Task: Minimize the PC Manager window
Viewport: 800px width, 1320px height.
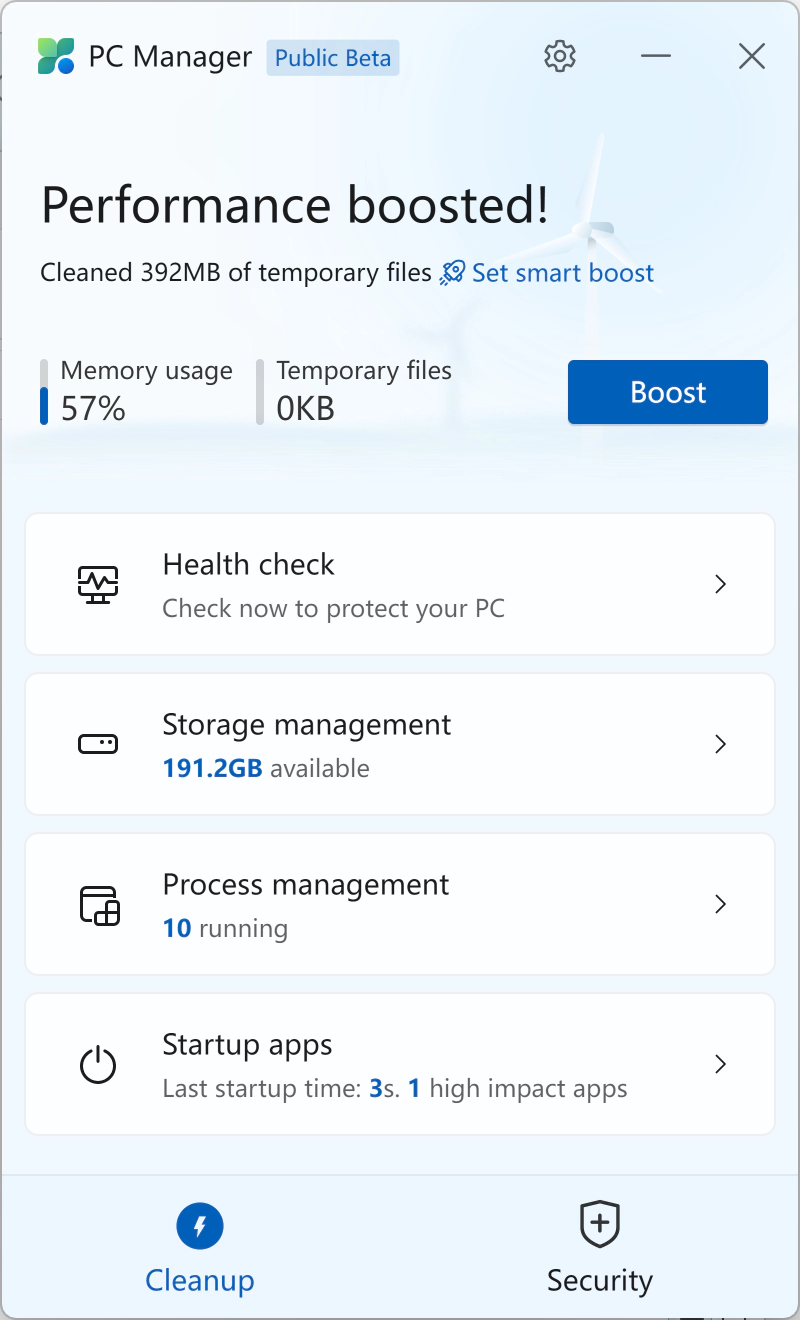Action: click(656, 57)
